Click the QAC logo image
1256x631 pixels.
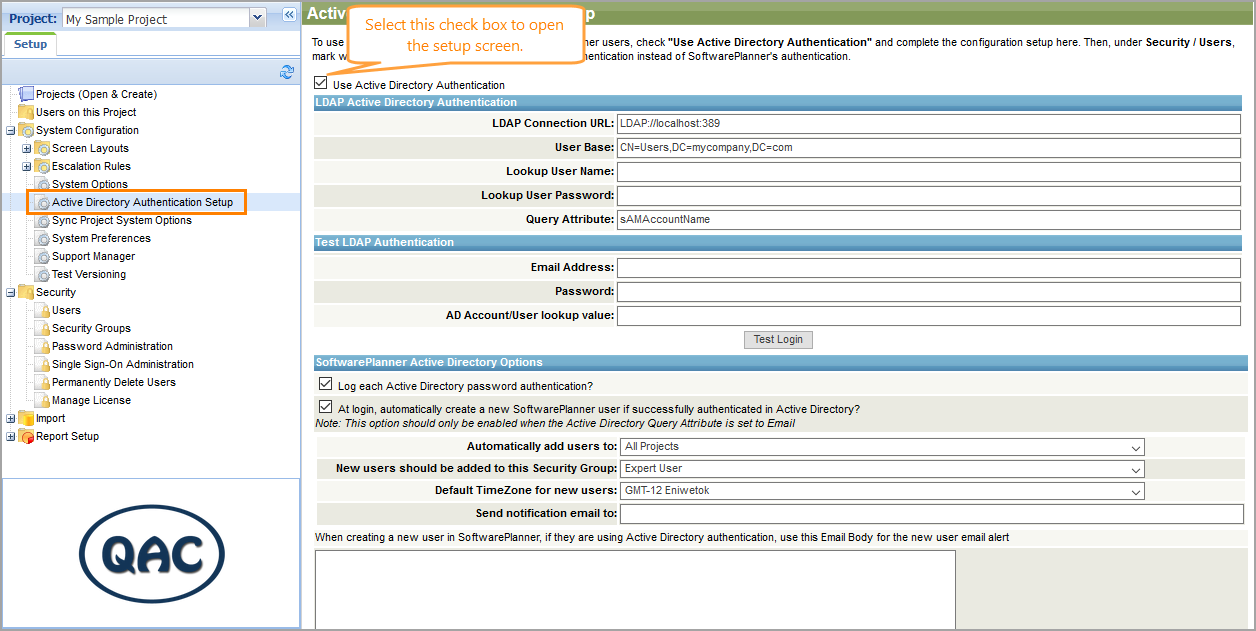tap(152, 553)
